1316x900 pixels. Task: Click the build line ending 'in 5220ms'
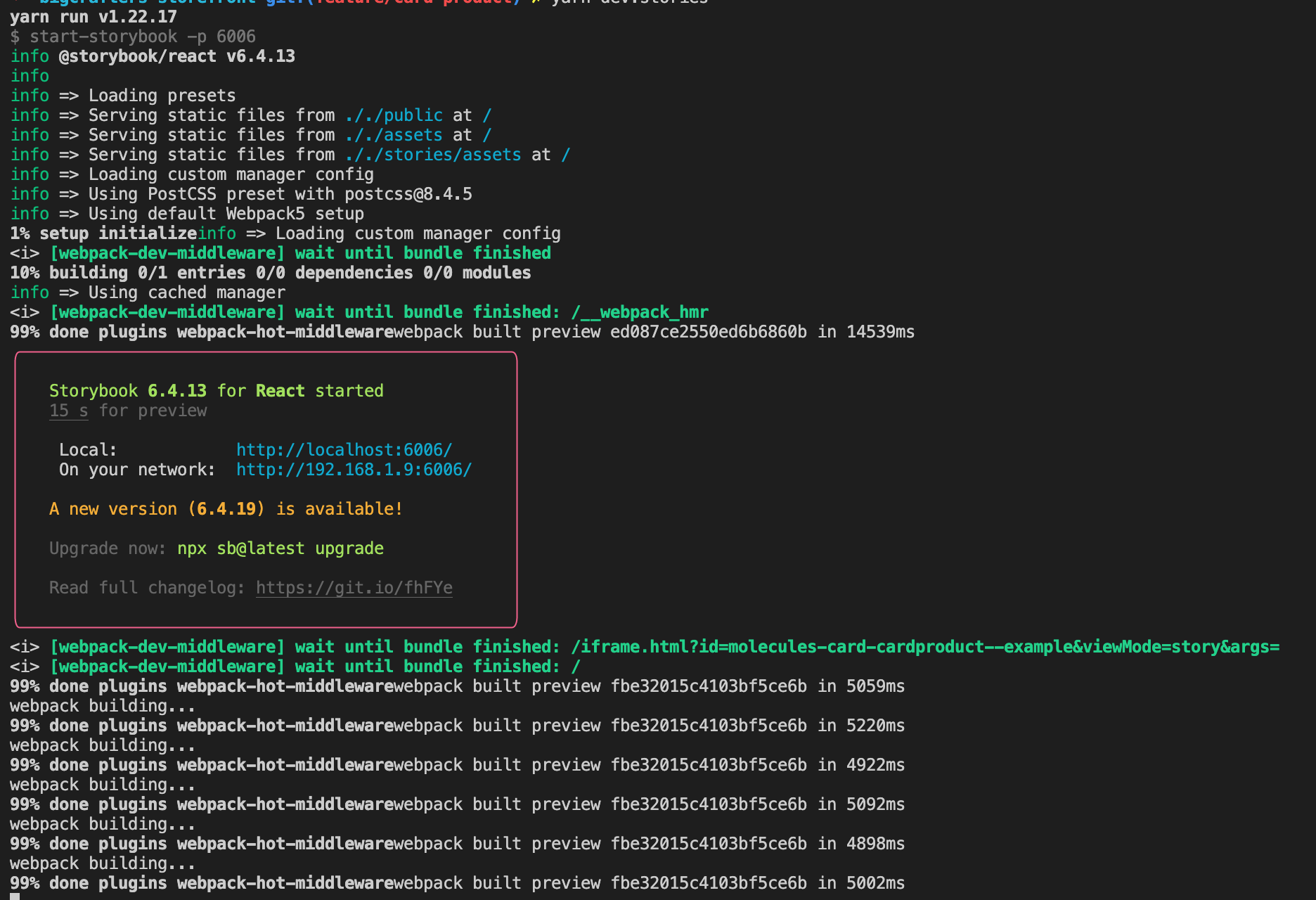pos(458,726)
